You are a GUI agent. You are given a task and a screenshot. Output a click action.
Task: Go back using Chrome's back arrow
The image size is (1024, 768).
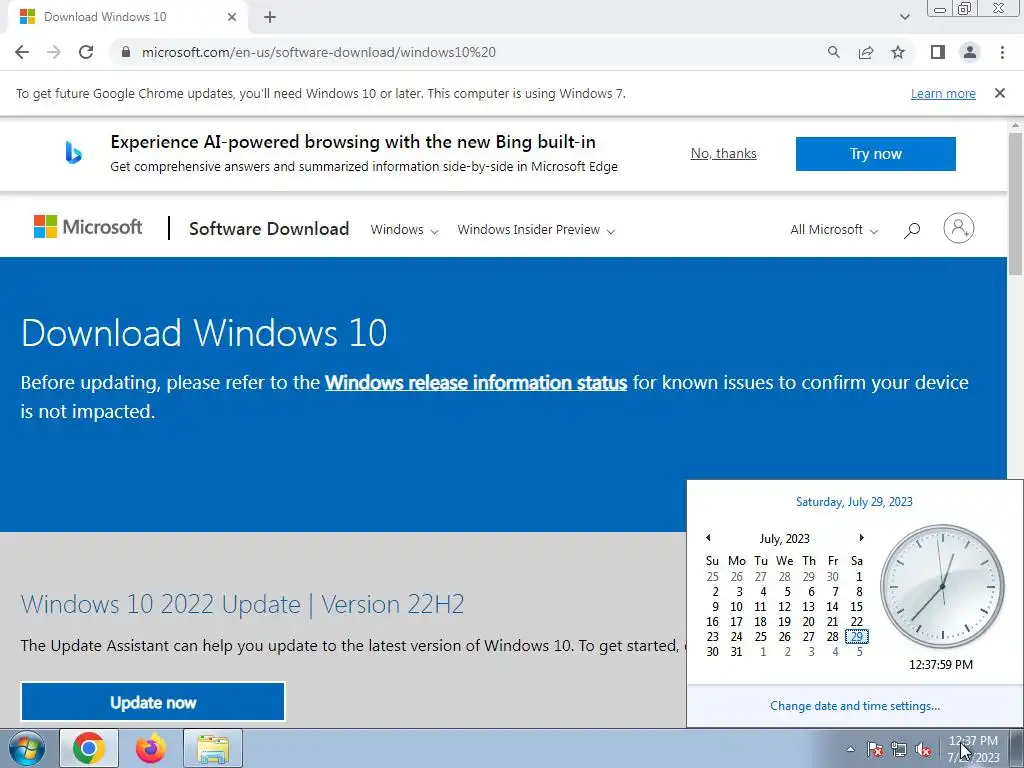click(22, 52)
